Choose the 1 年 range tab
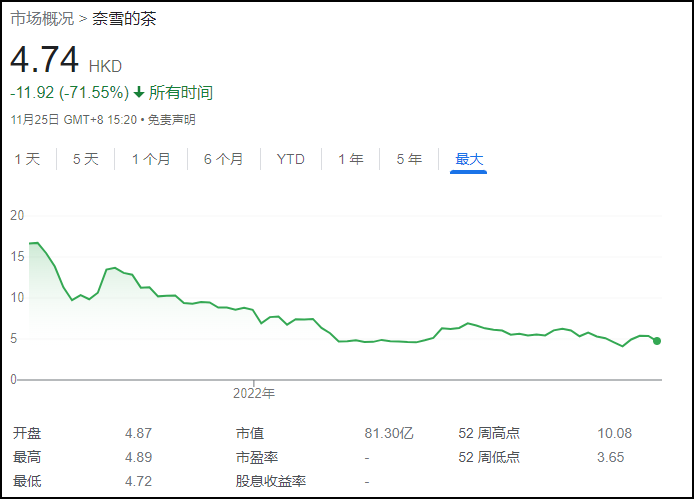The image size is (694, 499). tap(351, 159)
